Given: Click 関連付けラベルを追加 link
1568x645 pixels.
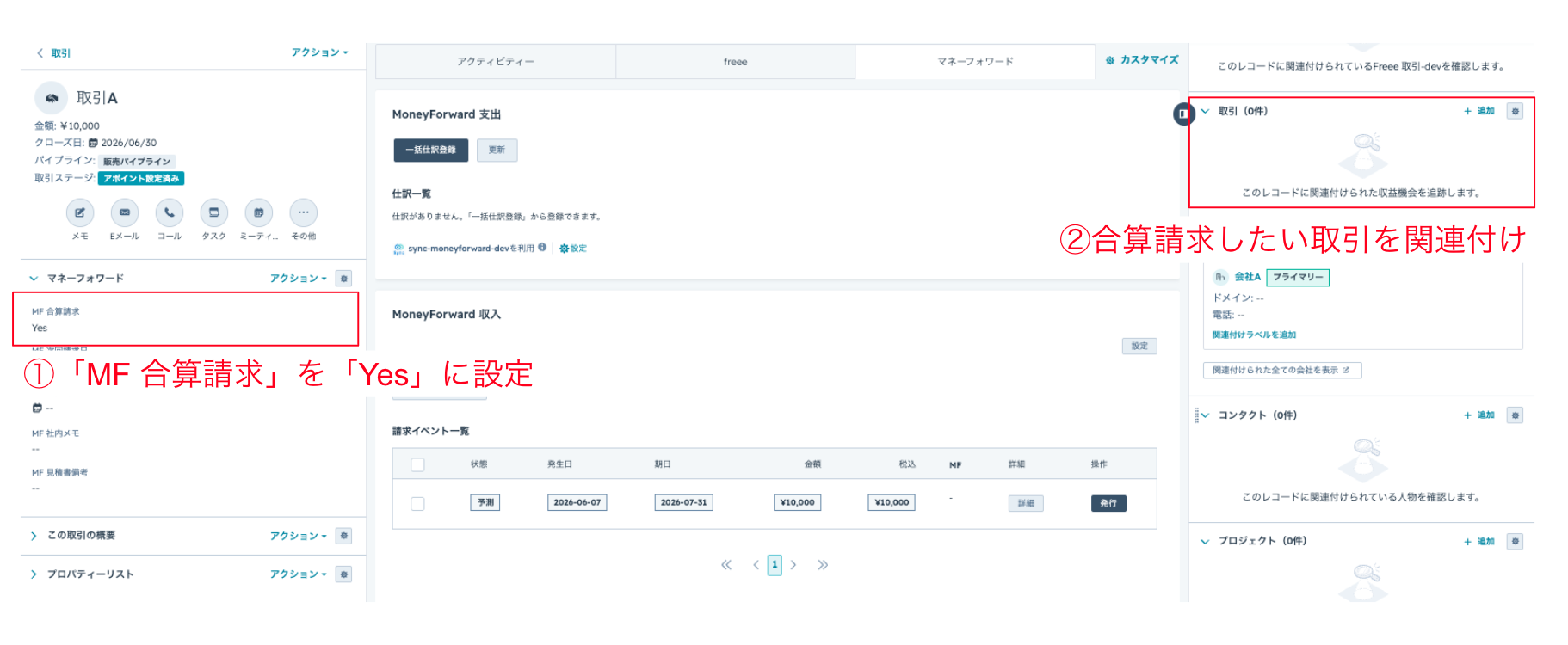Looking at the screenshot, I should (1254, 335).
